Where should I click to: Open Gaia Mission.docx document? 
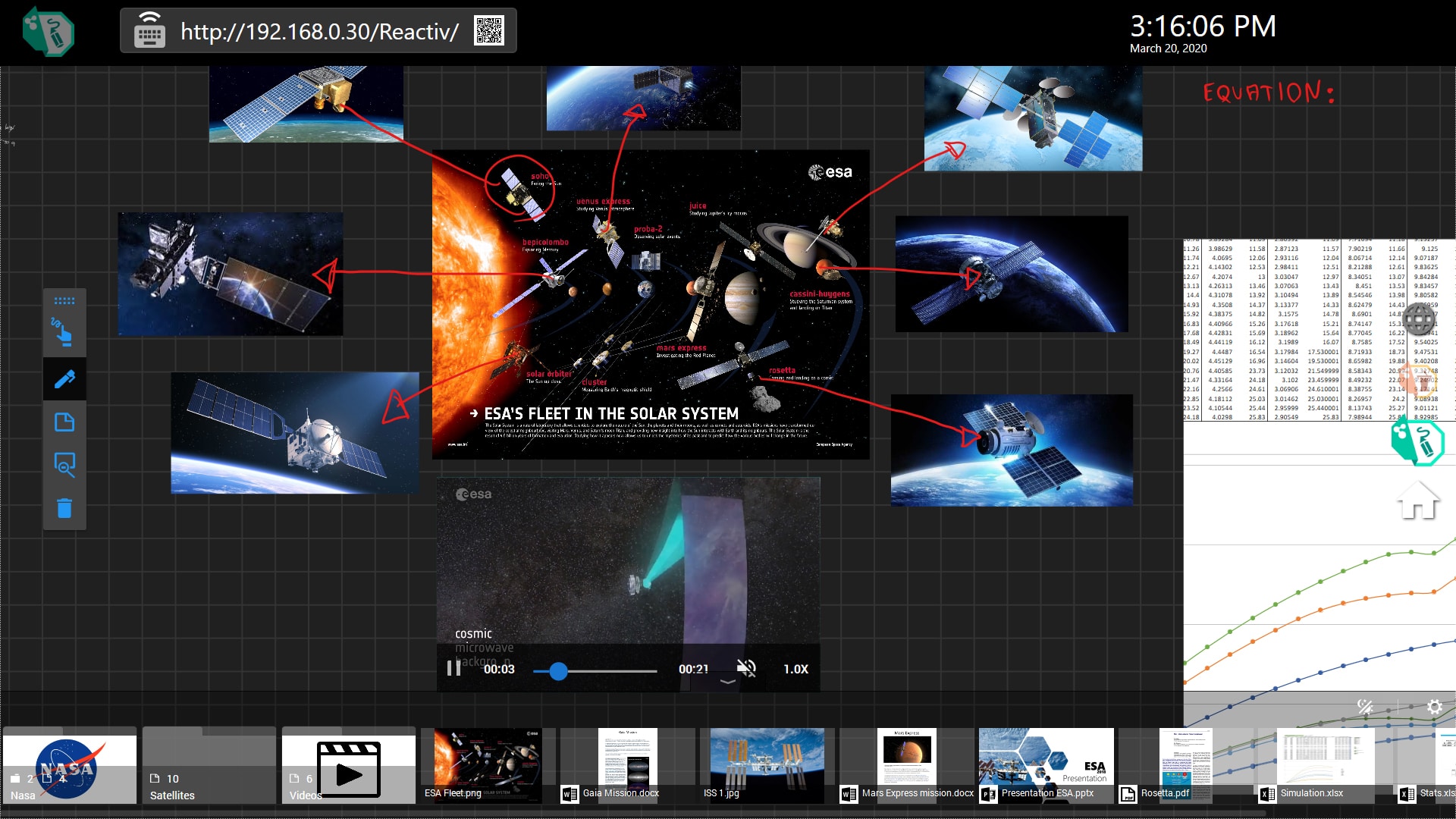(627, 766)
